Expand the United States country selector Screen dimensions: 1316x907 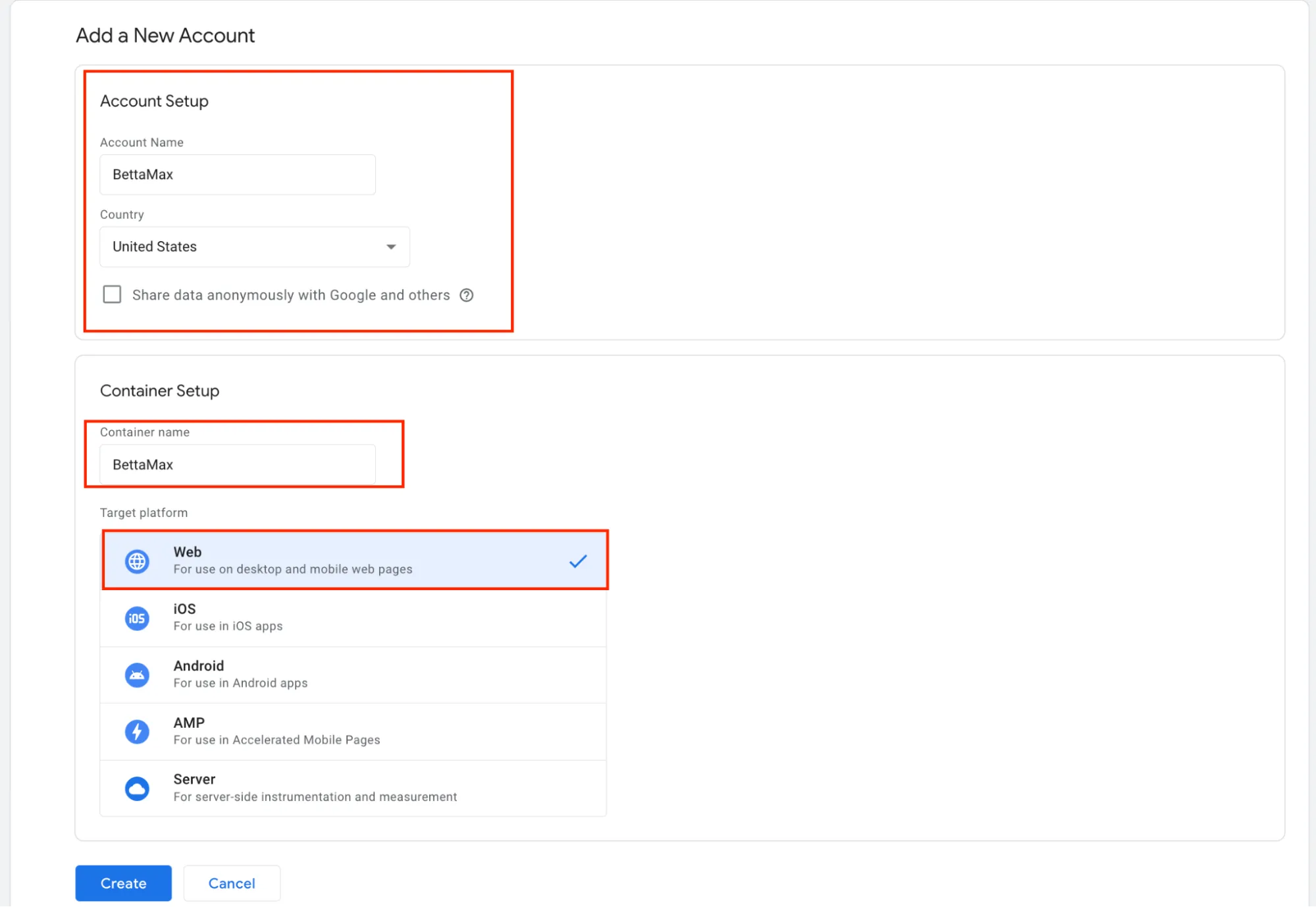254,247
